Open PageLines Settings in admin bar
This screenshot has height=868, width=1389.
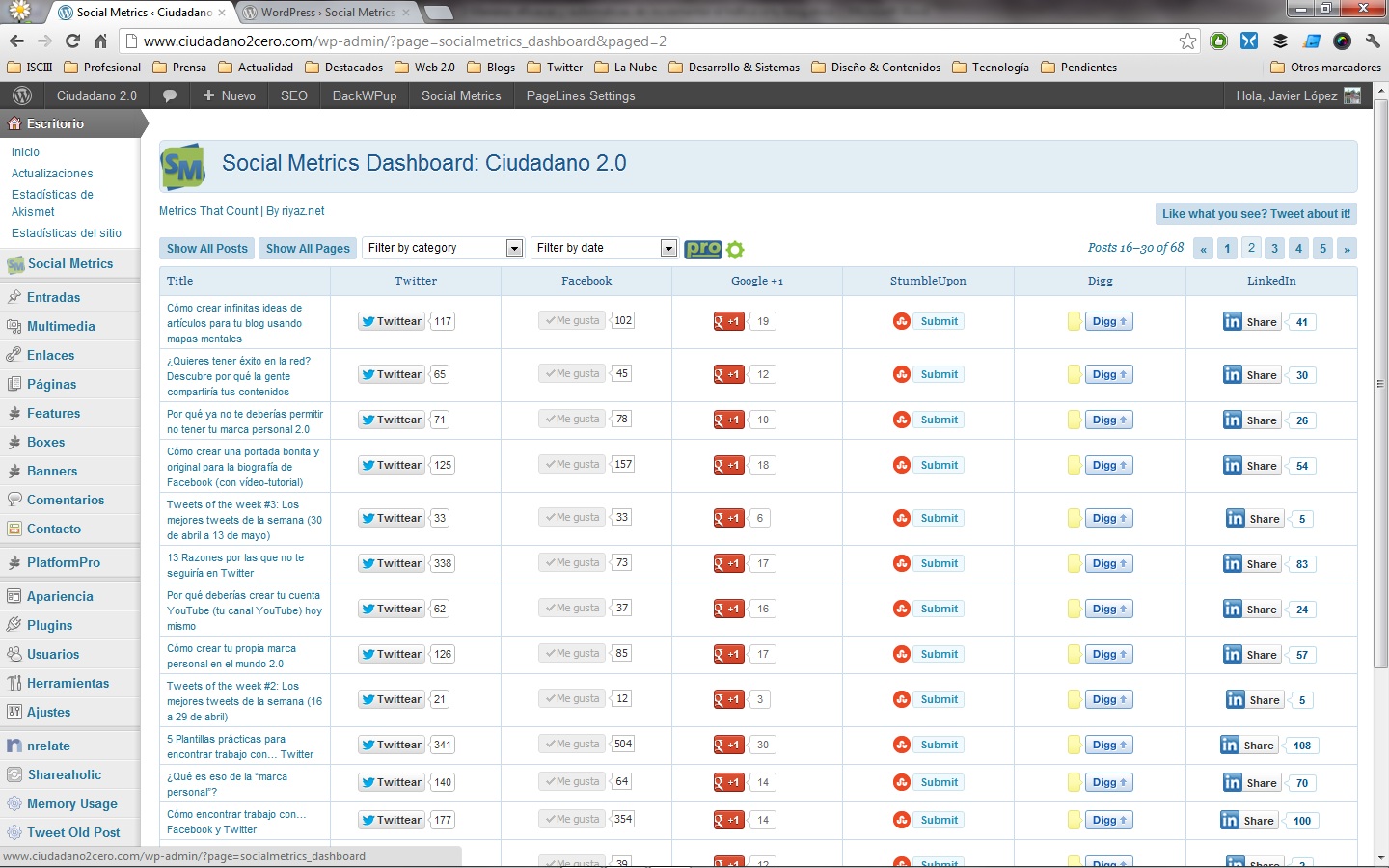(x=581, y=95)
